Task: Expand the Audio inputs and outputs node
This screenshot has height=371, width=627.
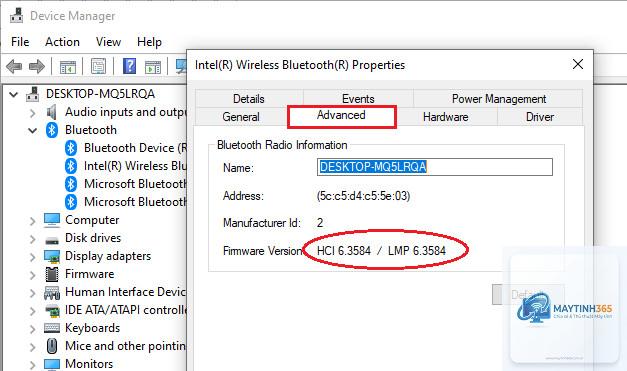Action: (32, 113)
